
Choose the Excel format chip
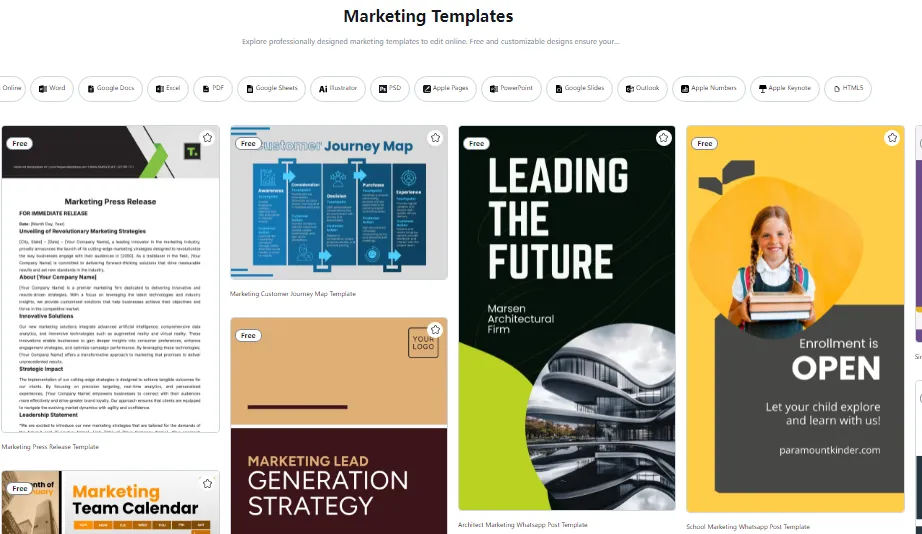[168, 89]
